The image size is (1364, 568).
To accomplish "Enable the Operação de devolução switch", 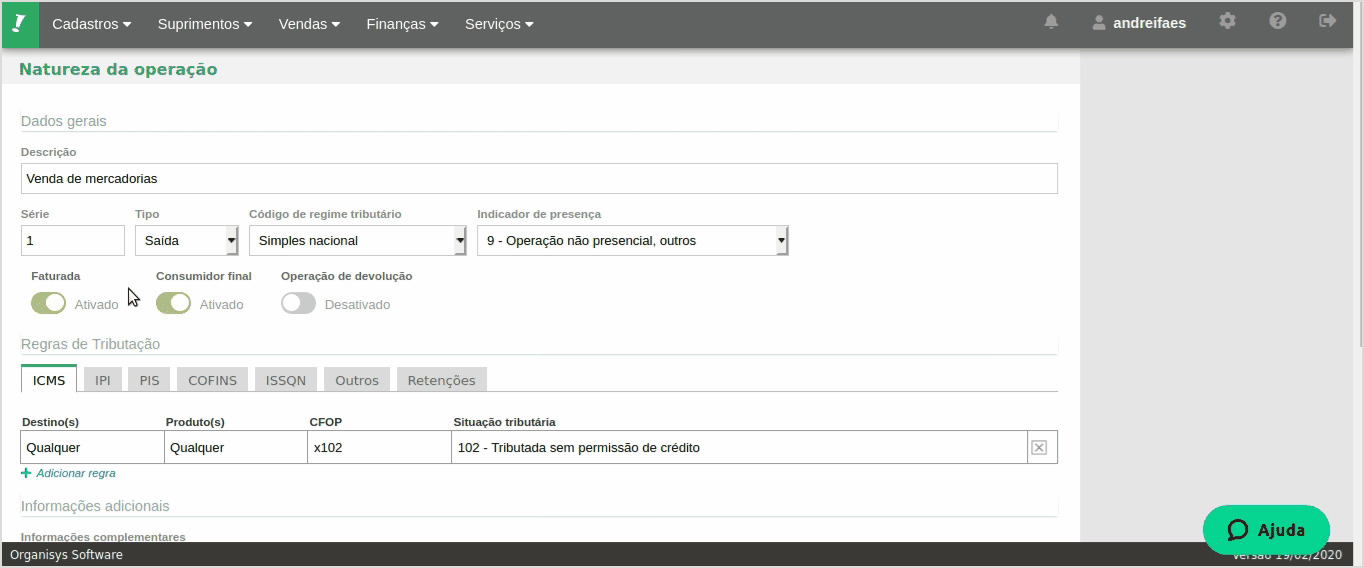I will (x=298, y=303).
